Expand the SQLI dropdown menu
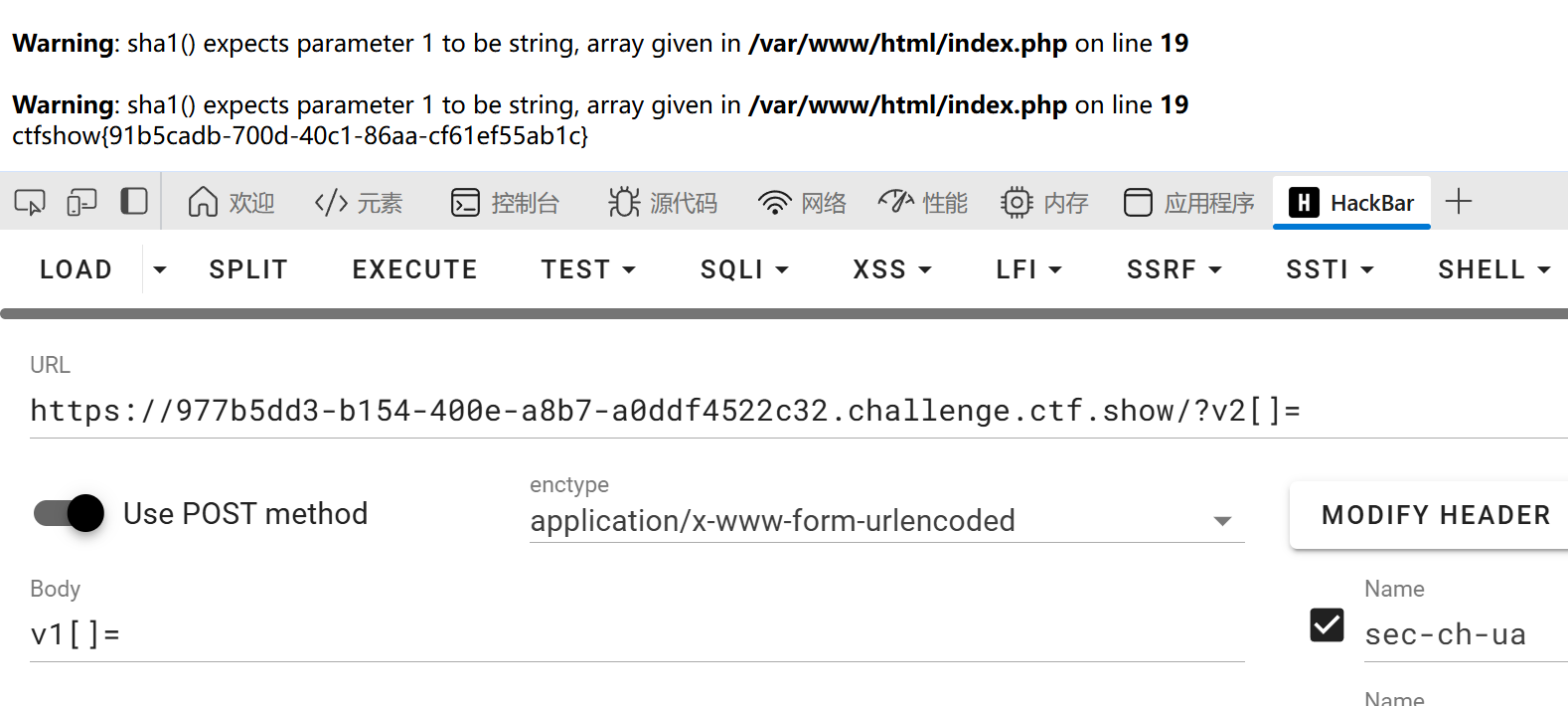 coord(744,269)
